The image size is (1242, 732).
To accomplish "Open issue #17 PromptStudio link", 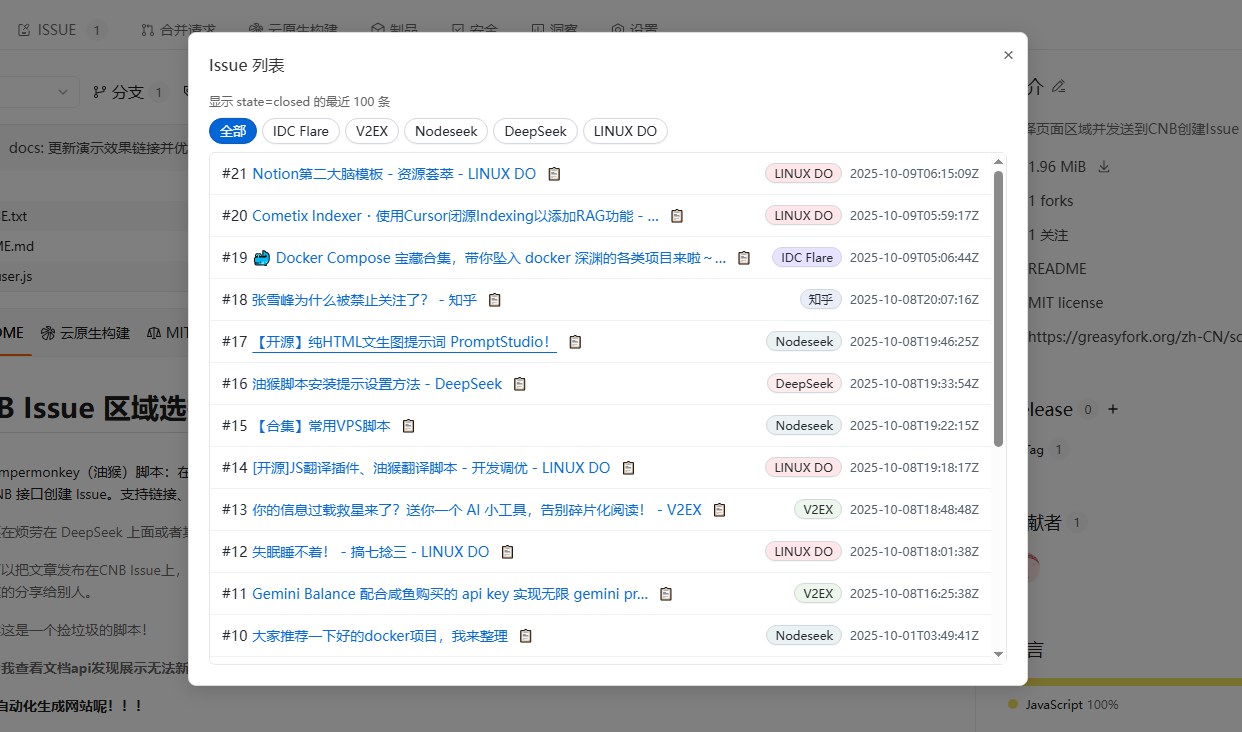I will (404, 342).
